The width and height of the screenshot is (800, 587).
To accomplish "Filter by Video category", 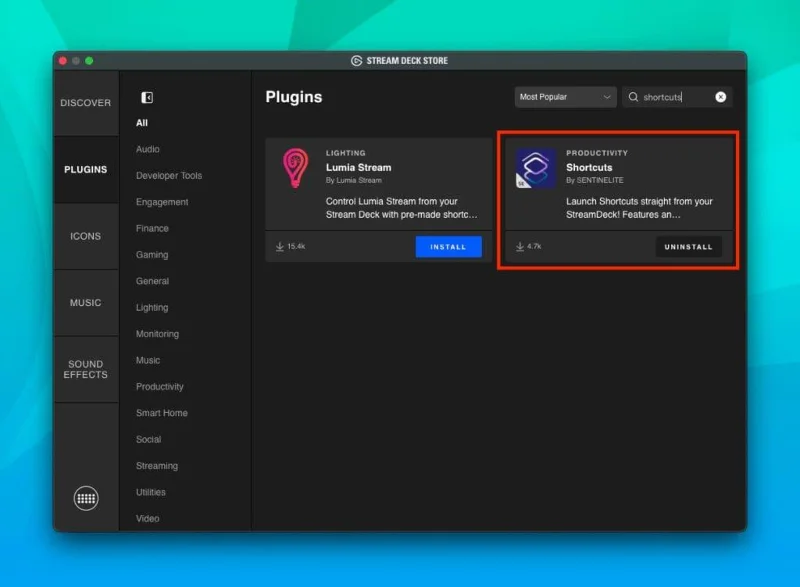I will (x=147, y=519).
